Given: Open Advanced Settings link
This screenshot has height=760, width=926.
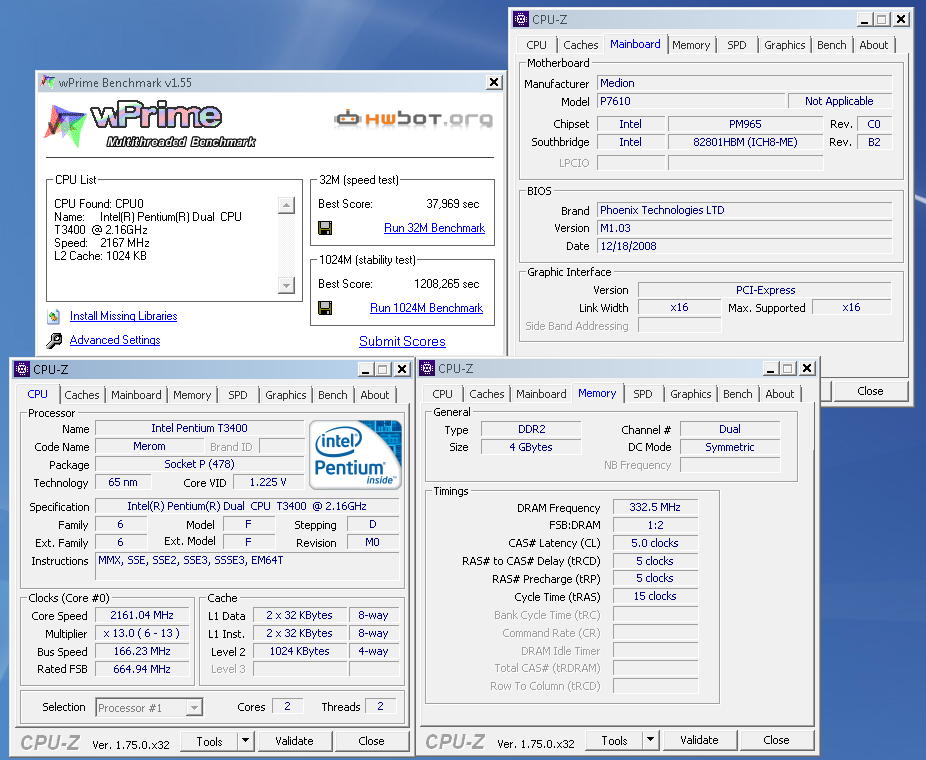Looking at the screenshot, I should [x=115, y=340].
